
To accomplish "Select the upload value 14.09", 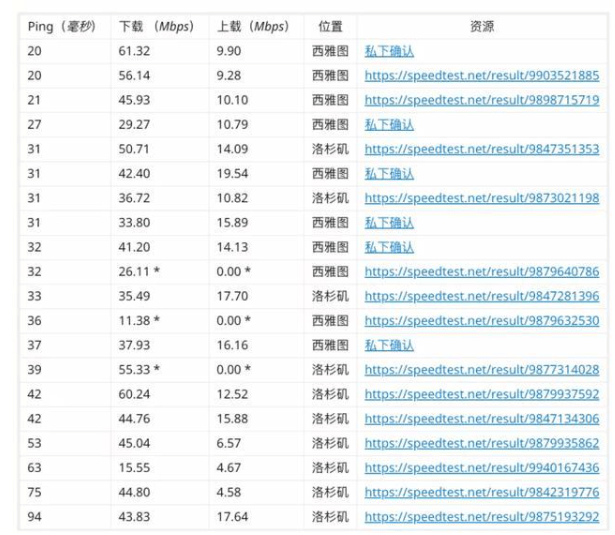I will click(232, 149).
